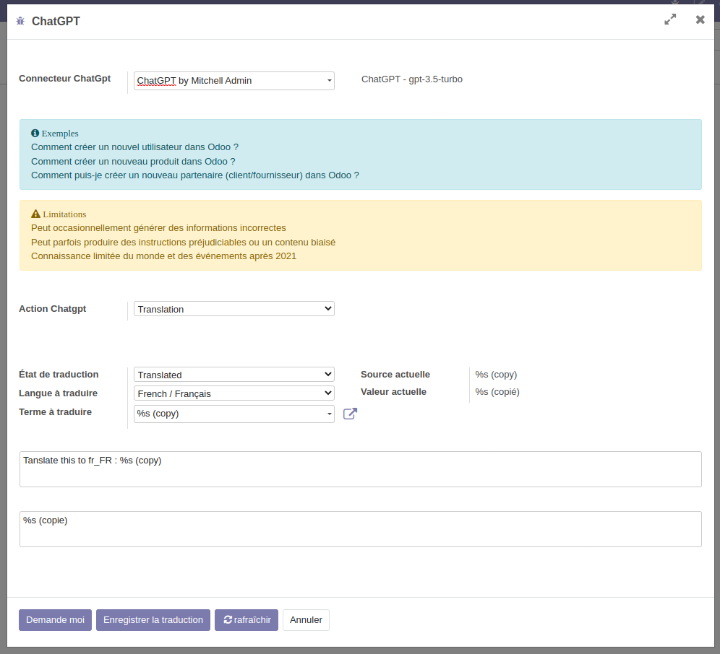Click the Demande moi button
Image resolution: width=720 pixels, height=654 pixels.
click(x=55, y=620)
